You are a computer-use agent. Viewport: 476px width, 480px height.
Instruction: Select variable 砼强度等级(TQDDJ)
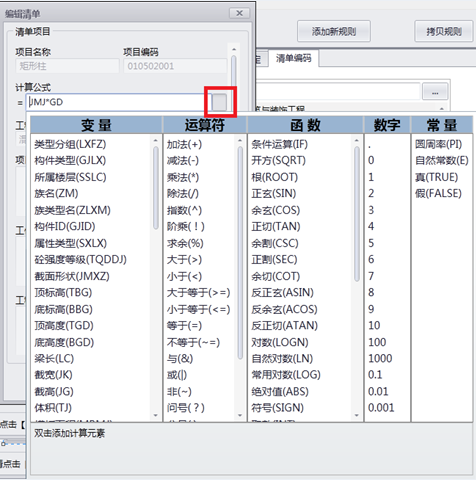coord(80,260)
